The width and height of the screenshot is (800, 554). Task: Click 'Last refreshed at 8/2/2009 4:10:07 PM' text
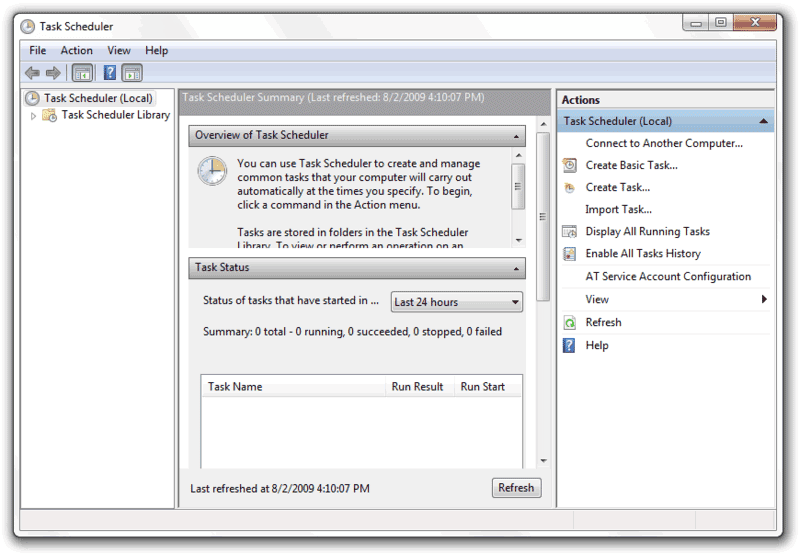[x=280, y=489]
